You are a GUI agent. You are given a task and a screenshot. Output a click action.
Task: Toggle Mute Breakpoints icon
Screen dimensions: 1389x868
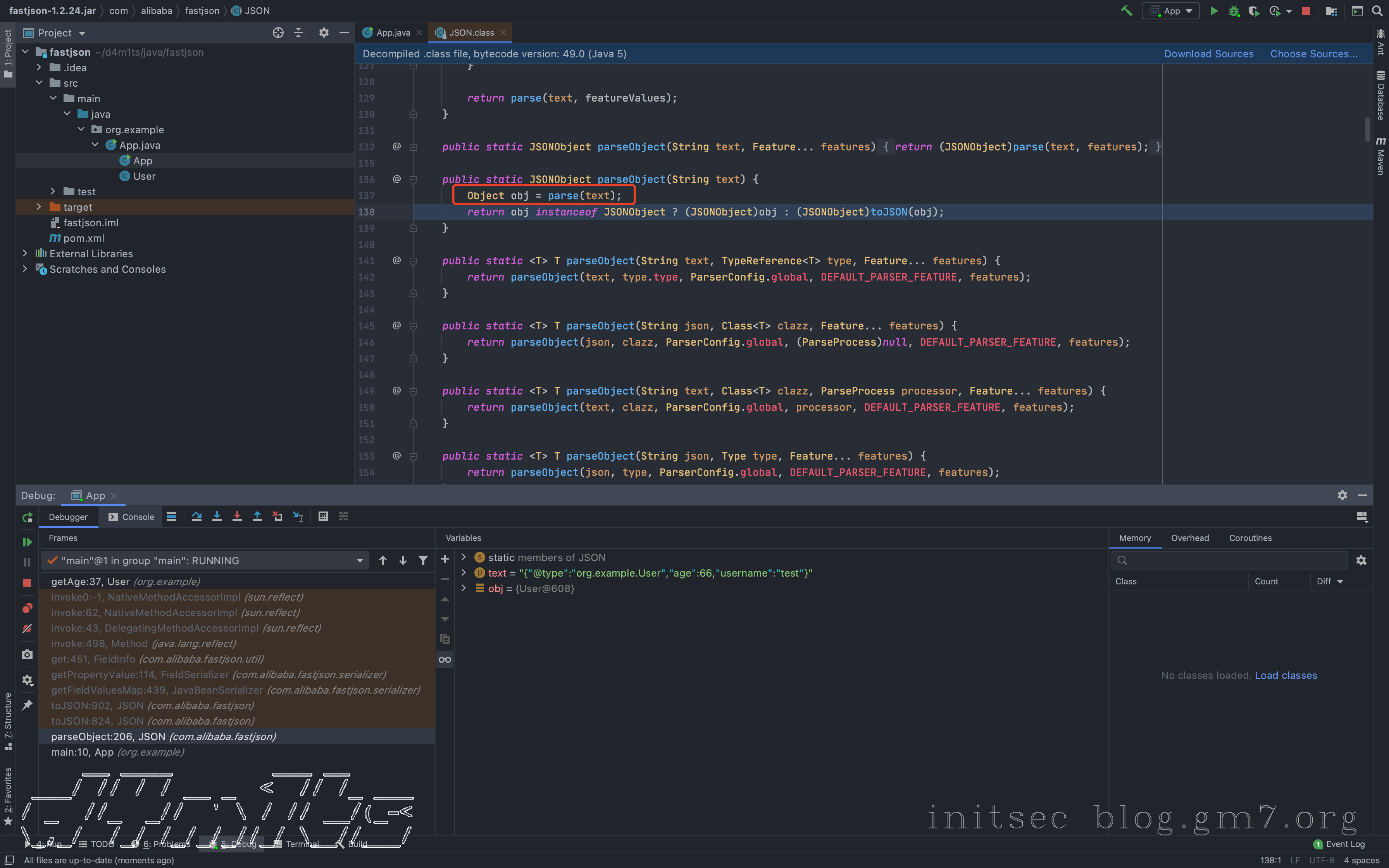(x=27, y=629)
